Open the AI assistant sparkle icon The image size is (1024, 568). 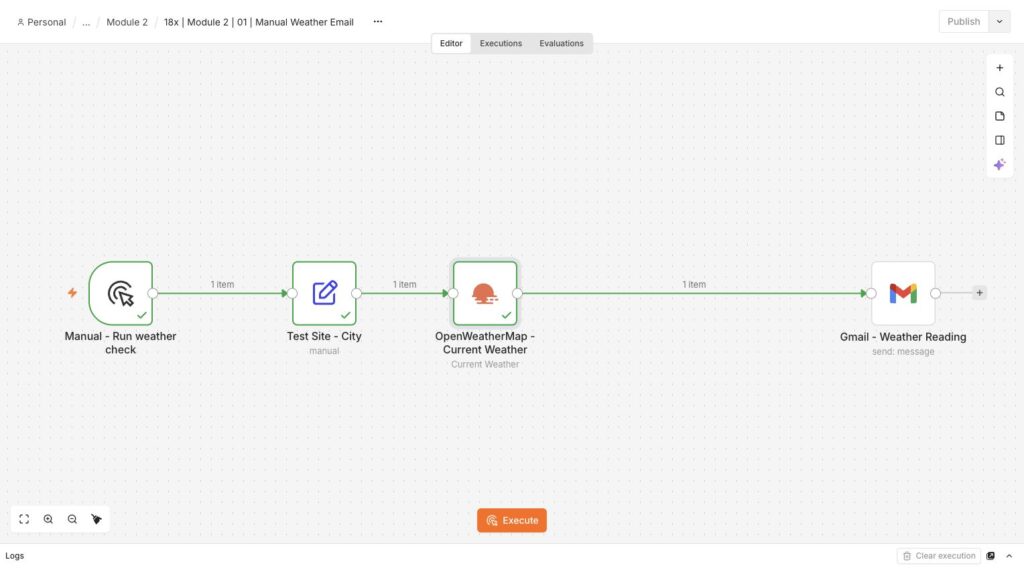click(x=999, y=165)
